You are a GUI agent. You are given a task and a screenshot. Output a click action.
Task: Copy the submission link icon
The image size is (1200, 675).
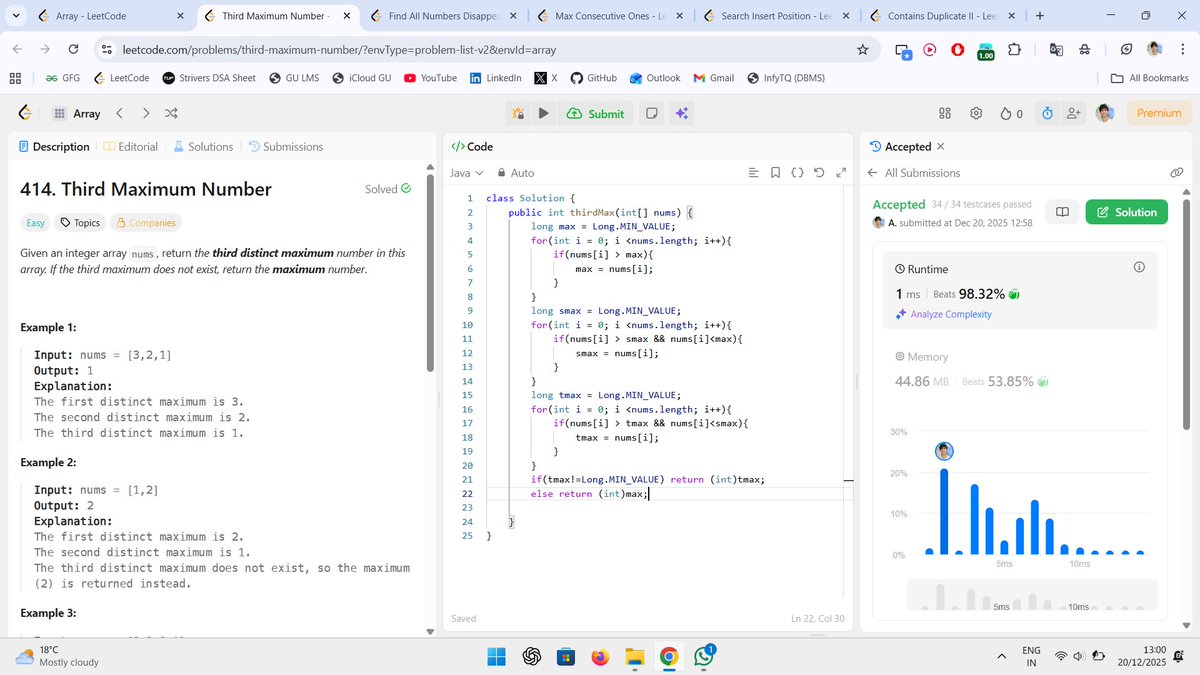(x=1177, y=173)
